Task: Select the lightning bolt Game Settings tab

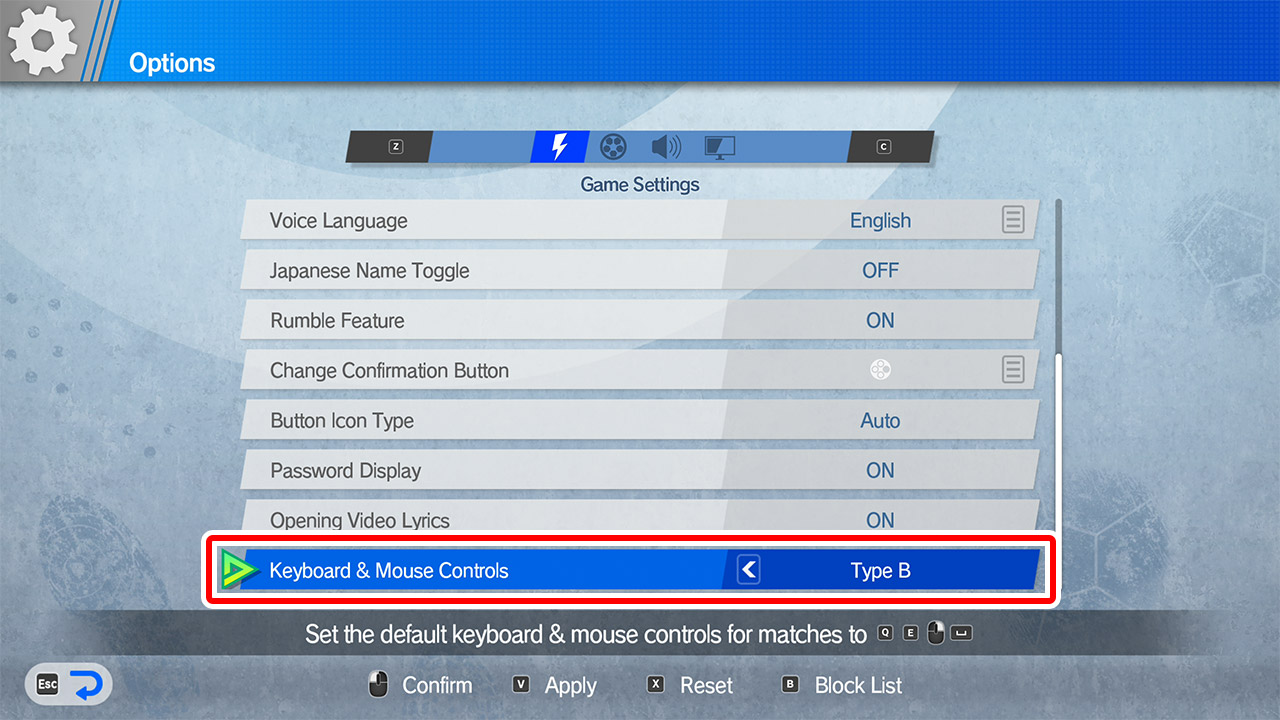Action: point(559,147)
